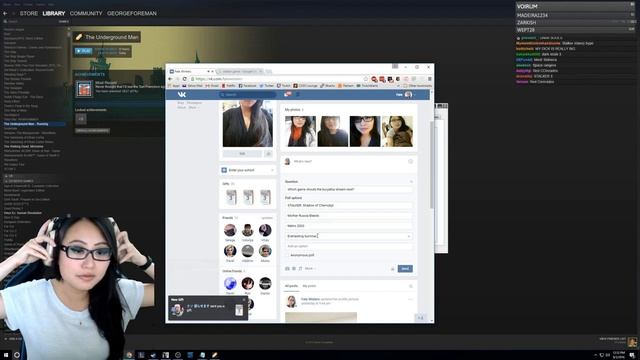The width and height of the screenshot is (640, 360).
Task: Attach music note icon in post composer
Action: tap(300, 269)
